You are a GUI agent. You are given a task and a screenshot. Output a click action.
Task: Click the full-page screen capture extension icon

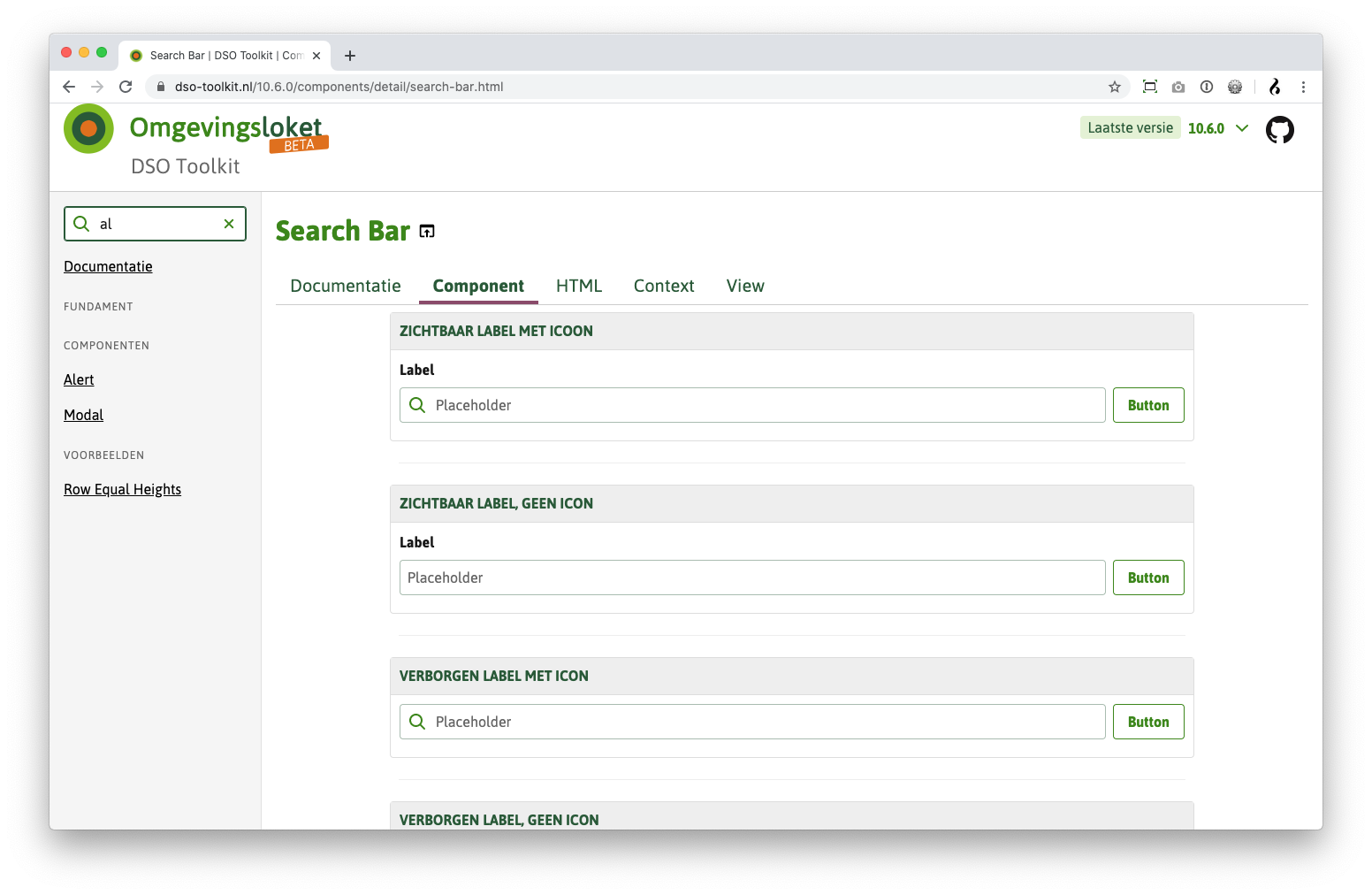coord(1150,87)
